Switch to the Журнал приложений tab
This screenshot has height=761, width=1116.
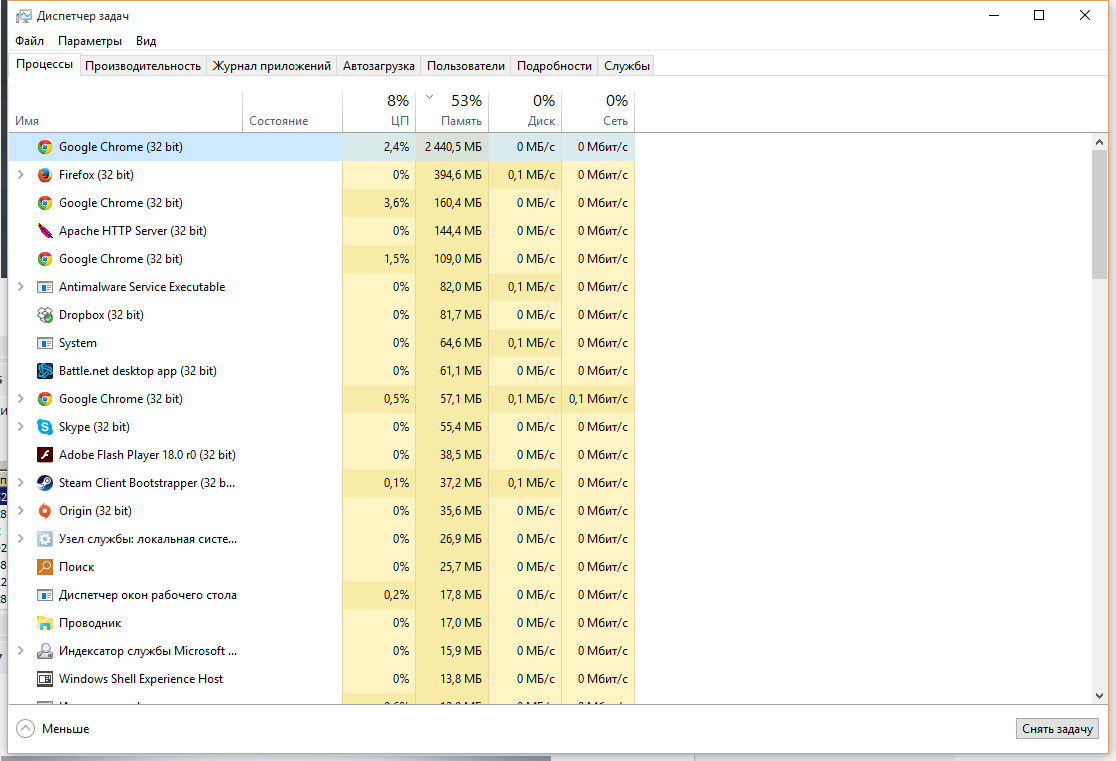pos(272,66)
